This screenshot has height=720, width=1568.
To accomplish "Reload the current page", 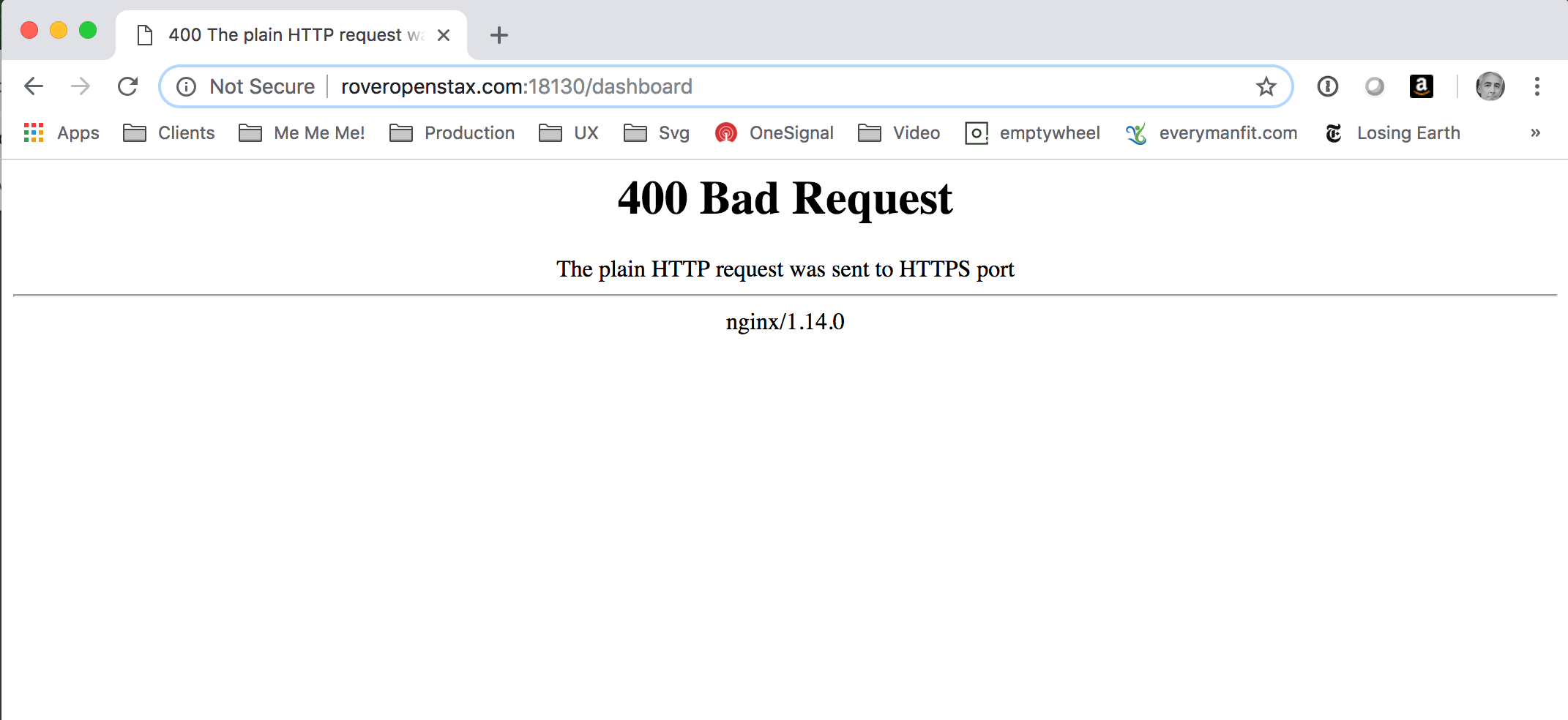I will tap(128, 86).
